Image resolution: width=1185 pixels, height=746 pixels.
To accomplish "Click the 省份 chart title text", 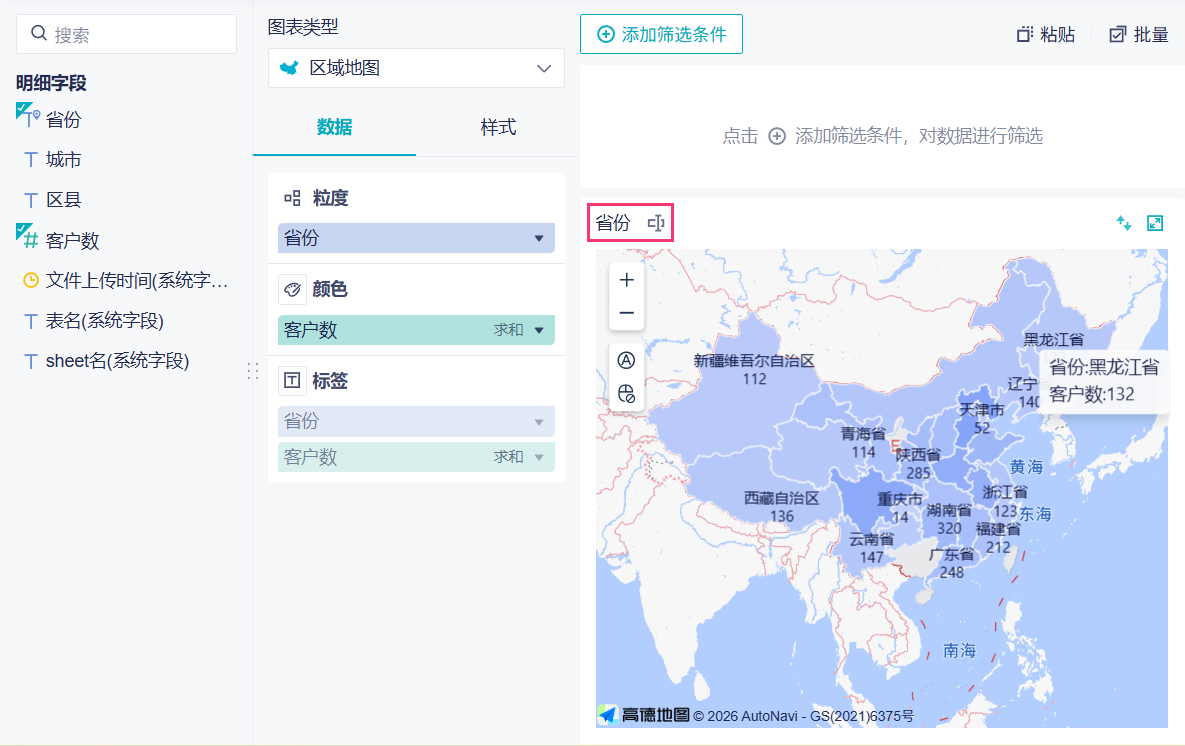I will coord(612,223).
